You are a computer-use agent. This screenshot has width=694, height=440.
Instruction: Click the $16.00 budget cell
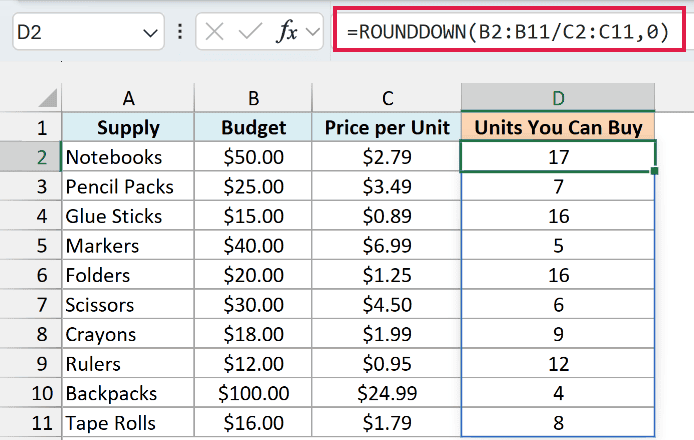point(253,423)
